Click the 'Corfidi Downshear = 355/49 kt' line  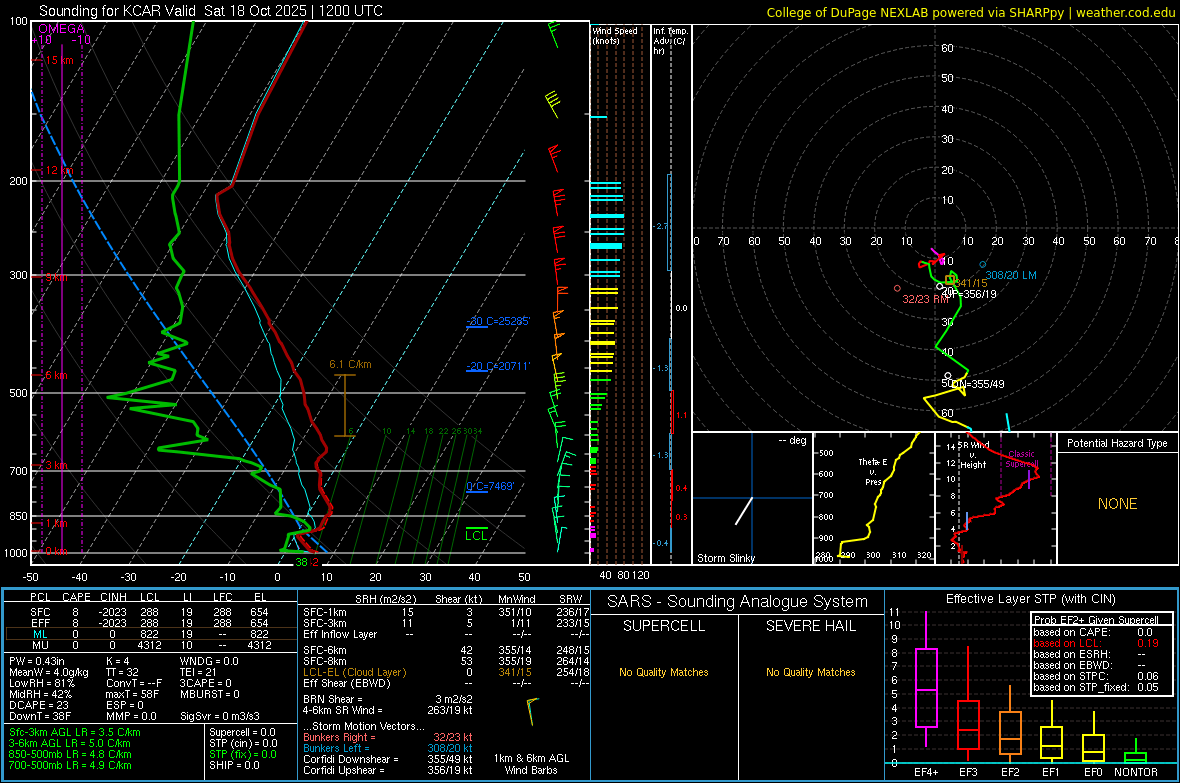pyautogui.click(x=388, y=760)
